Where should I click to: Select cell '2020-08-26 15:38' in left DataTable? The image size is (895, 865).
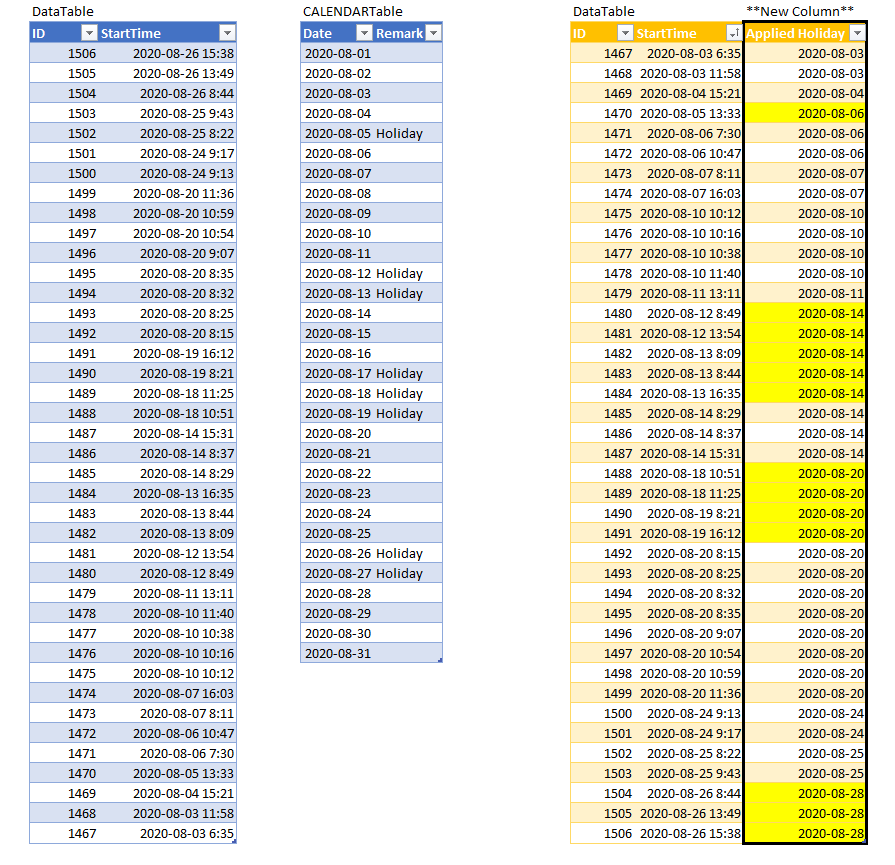pos(167,54)
